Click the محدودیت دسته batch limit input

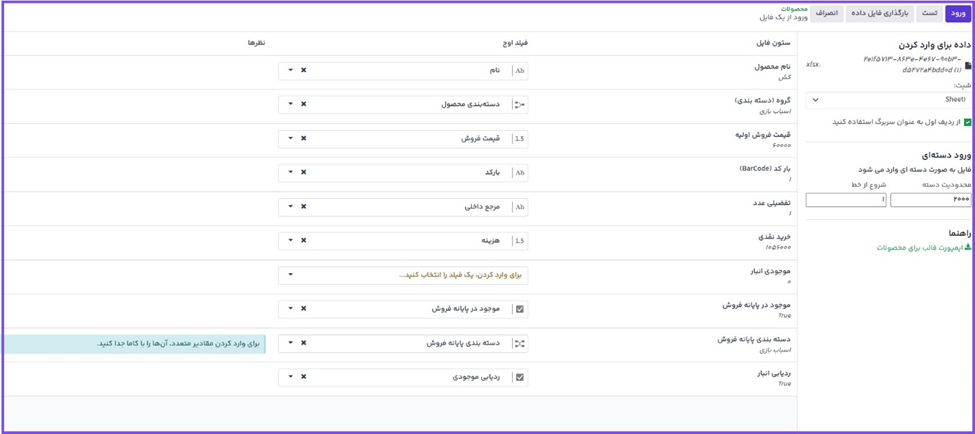click(x=930, y=200)
